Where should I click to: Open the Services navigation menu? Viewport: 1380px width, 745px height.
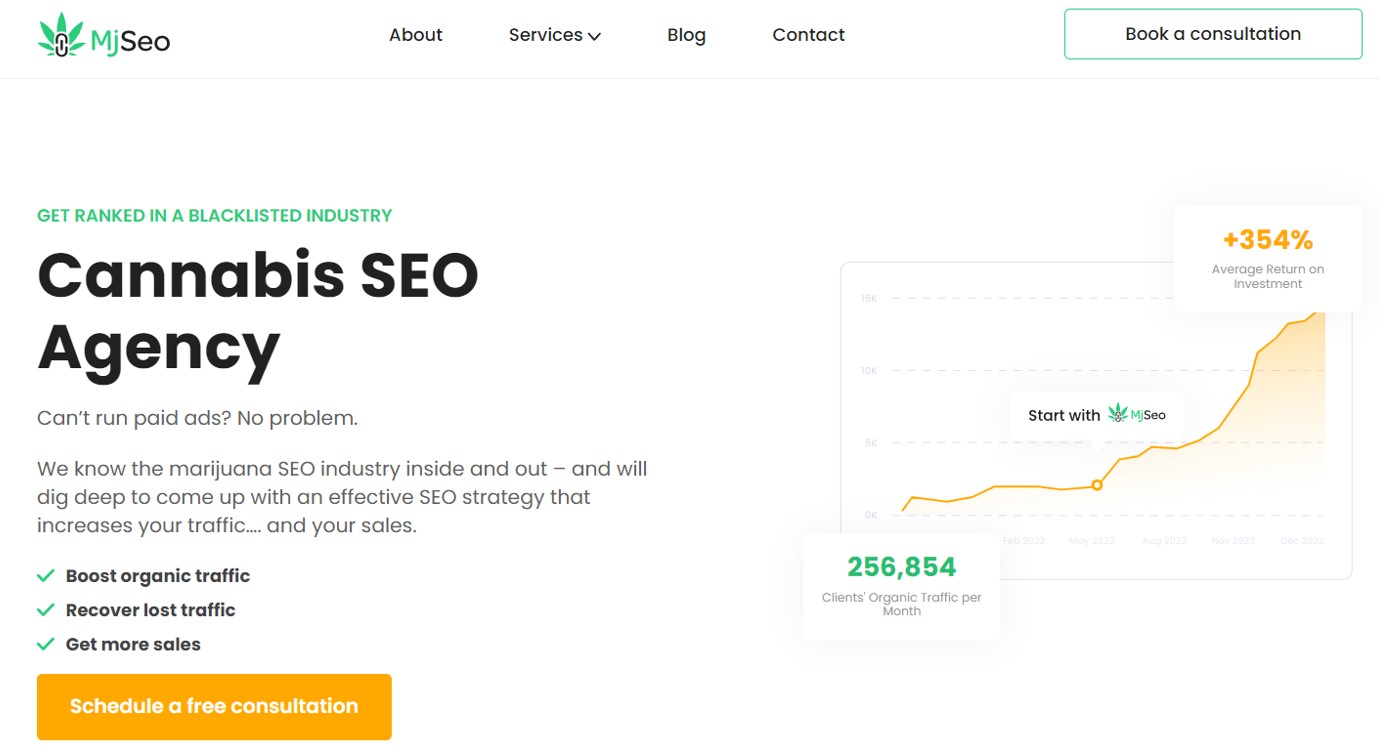[545, 35]
